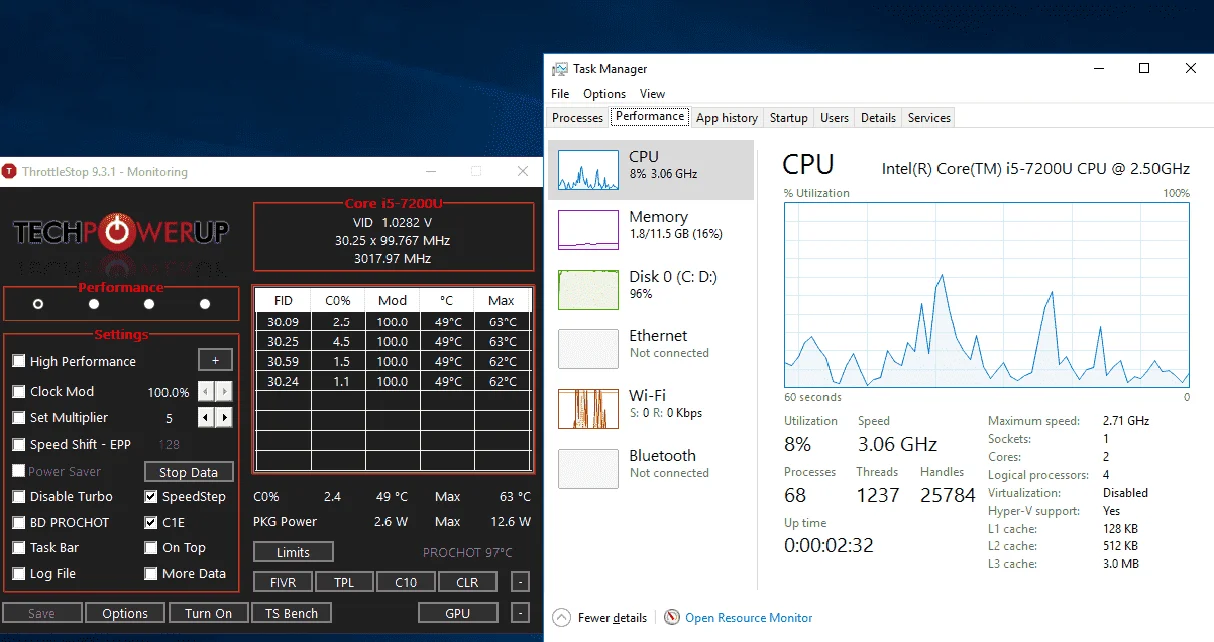The height and width of the screenshot is (642, 1214).
Task: Click the CLR button
Action: click(467, 582)
